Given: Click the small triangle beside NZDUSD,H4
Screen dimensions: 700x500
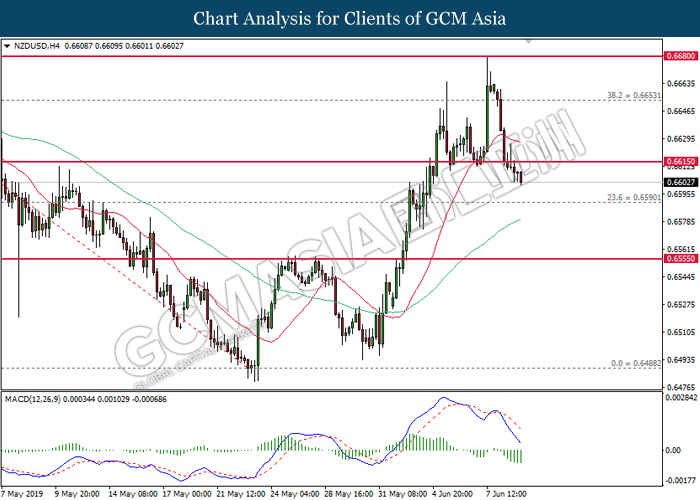Looking at the screenshot, I should pyautogui.click(x=7, y=46).
